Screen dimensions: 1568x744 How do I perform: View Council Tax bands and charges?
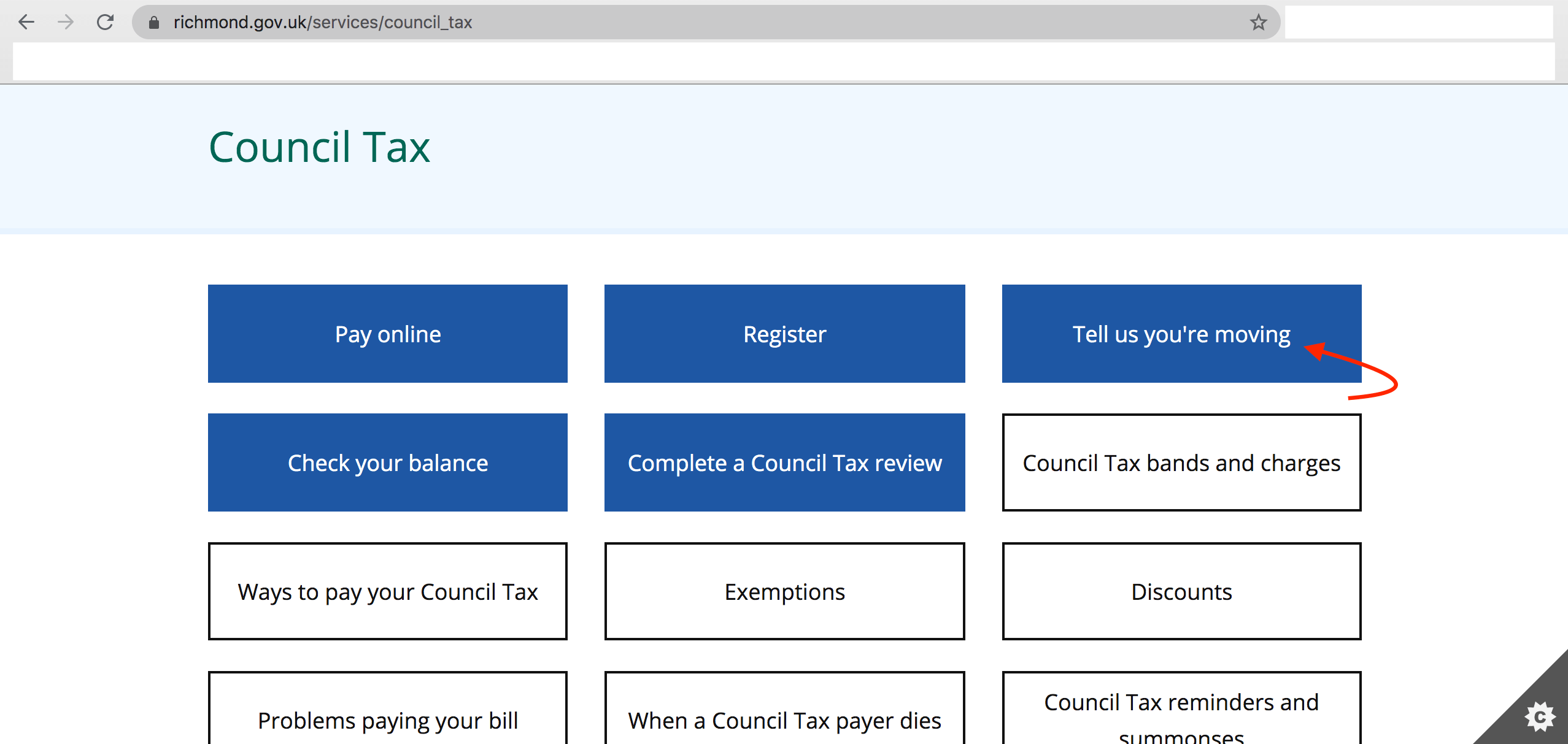pyautogui.click(x=1181, y=462)
